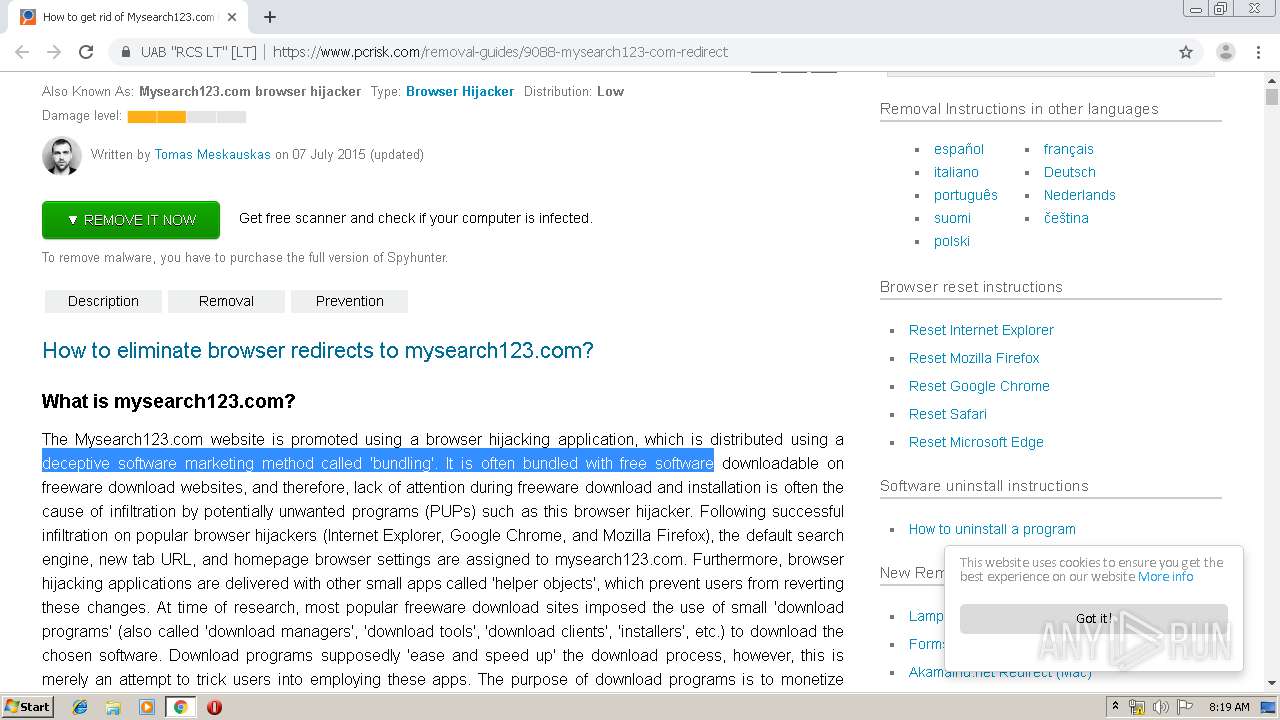
Task: Select Nederlands language link
Action: pos(1080,195)
